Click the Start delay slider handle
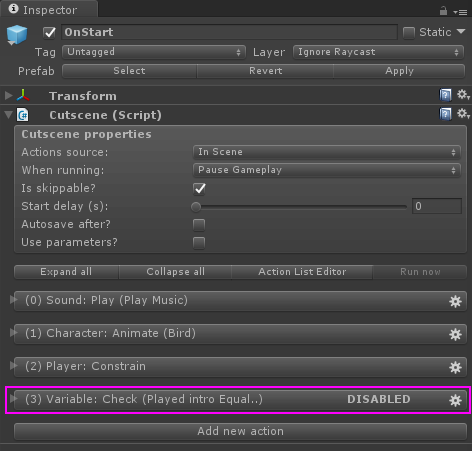 pyautogui.click(x=196, y=207)
